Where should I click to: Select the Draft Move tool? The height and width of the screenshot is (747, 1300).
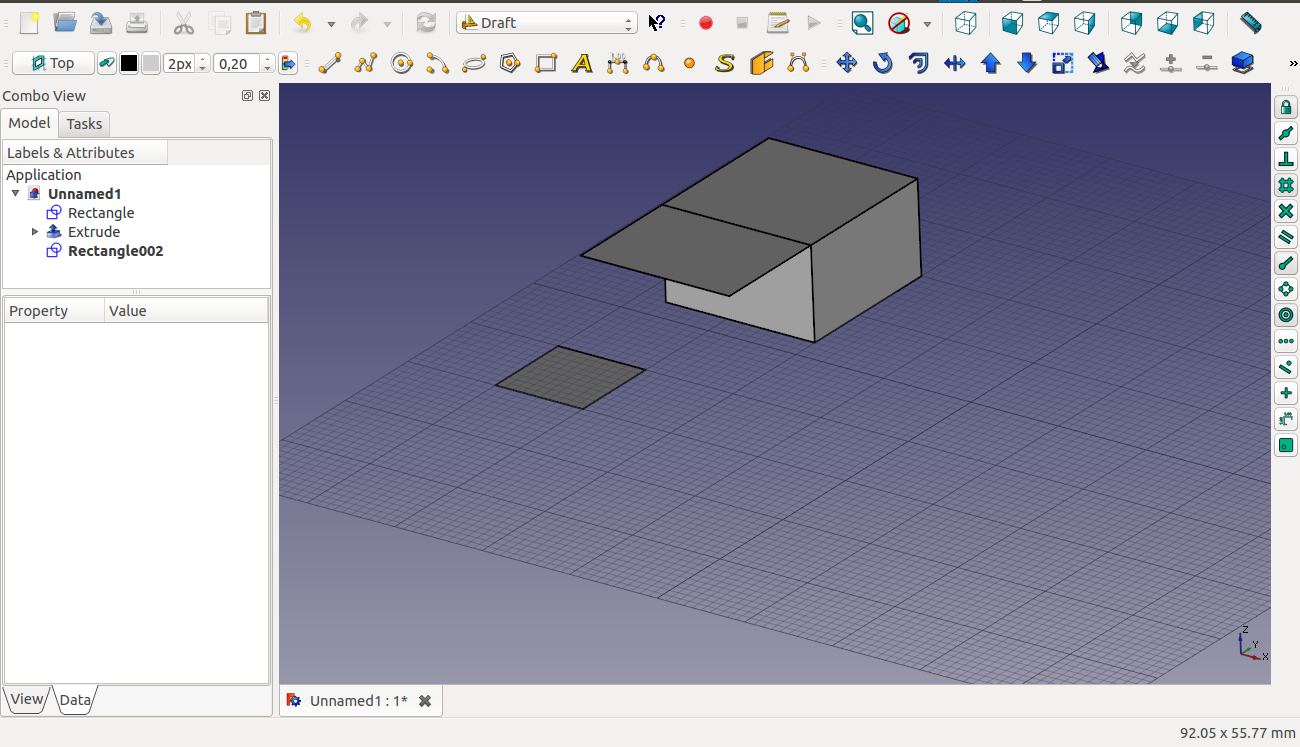(846, 64)
